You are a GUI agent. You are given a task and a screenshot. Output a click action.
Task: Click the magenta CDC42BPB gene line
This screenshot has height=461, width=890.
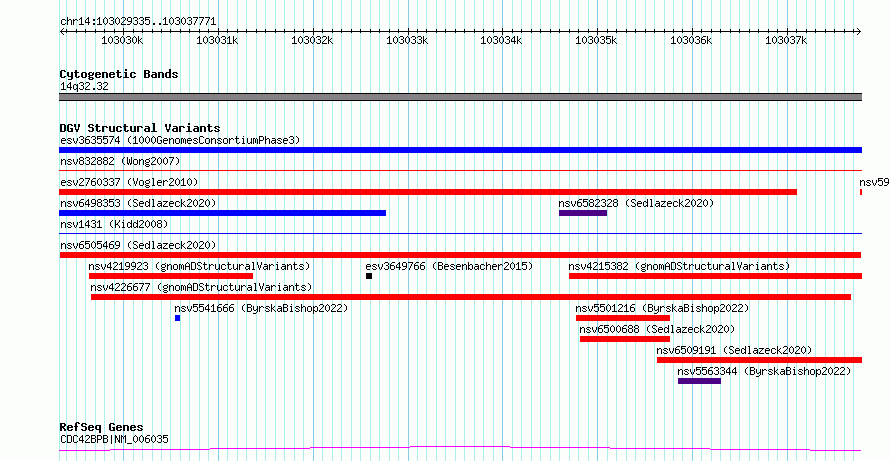point(460,449)
